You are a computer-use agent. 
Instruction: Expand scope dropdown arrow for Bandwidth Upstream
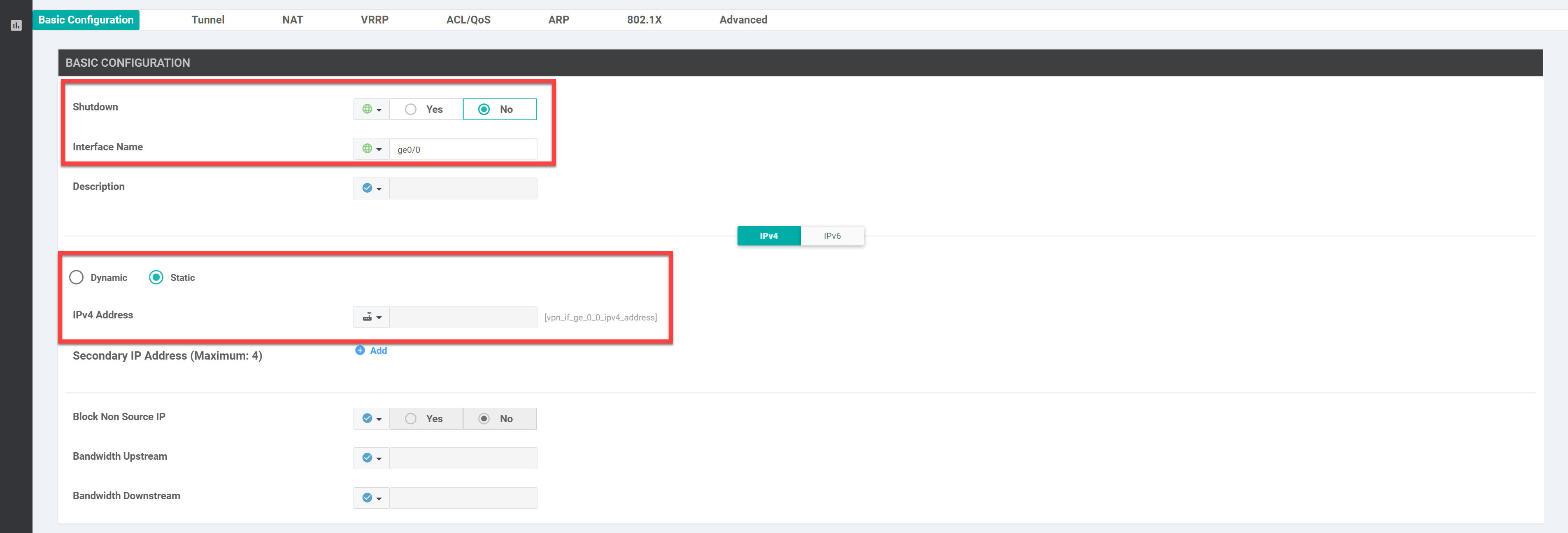pos(379,459)
